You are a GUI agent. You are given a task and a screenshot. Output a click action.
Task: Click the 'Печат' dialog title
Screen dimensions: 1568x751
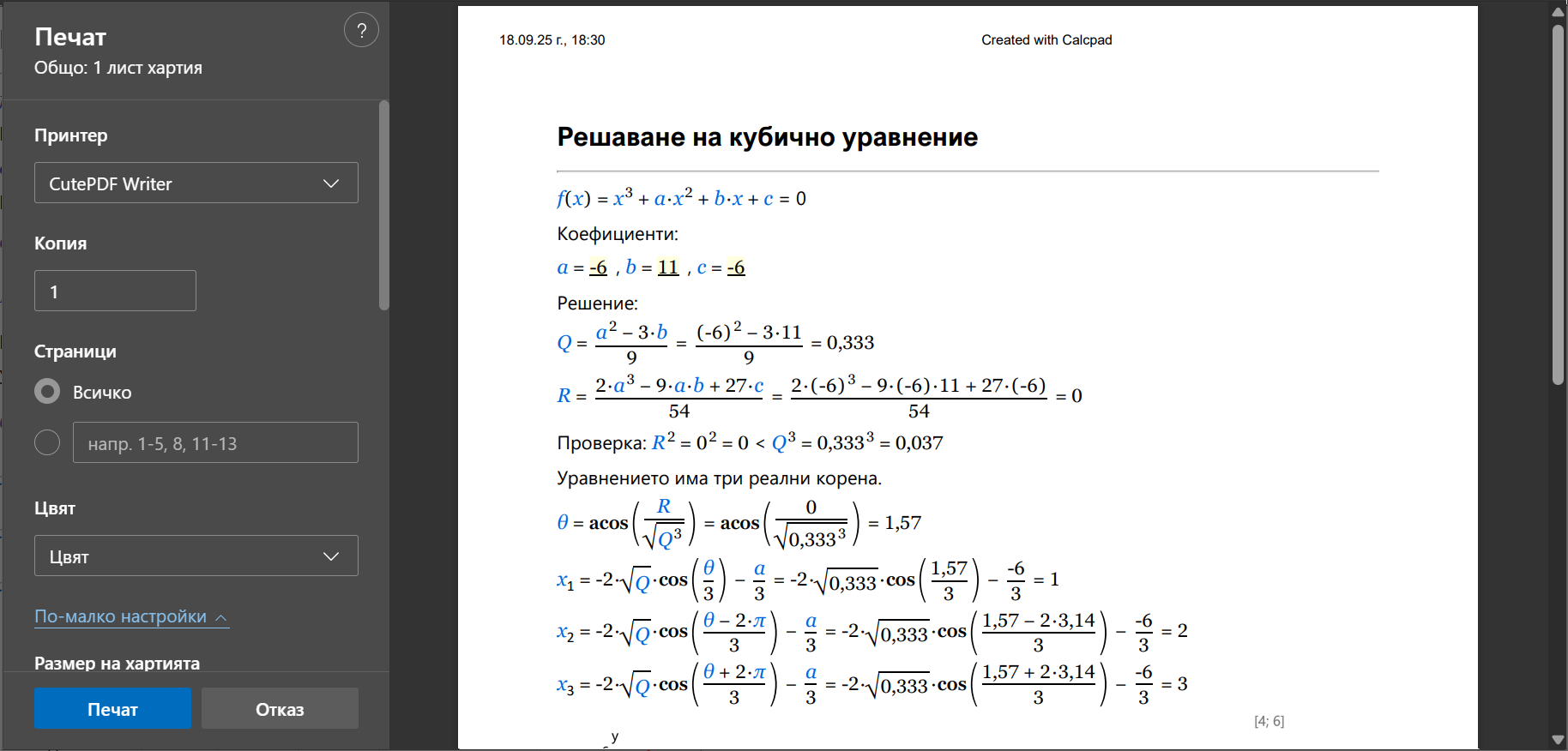coord(70,37)
